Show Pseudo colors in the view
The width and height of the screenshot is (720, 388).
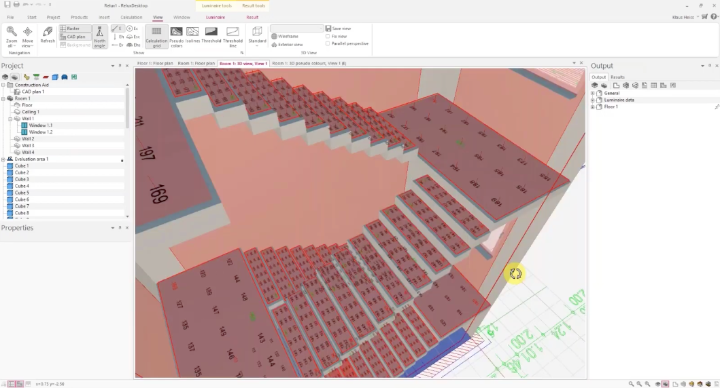click(x=176, y=36)
